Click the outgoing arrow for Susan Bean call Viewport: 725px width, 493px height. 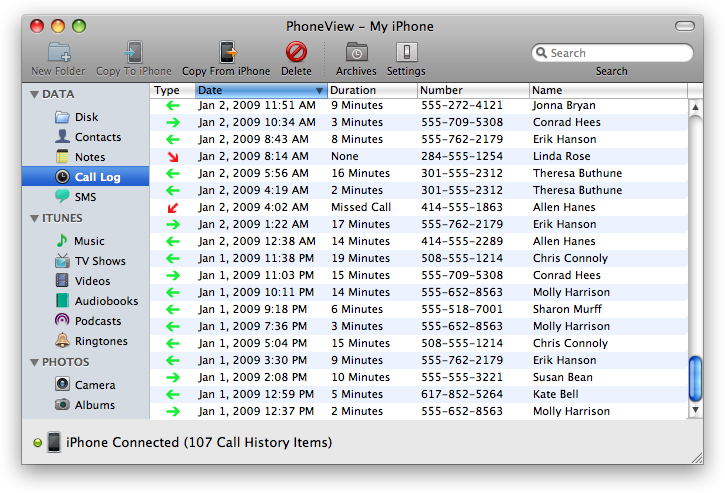pos(173,377)
